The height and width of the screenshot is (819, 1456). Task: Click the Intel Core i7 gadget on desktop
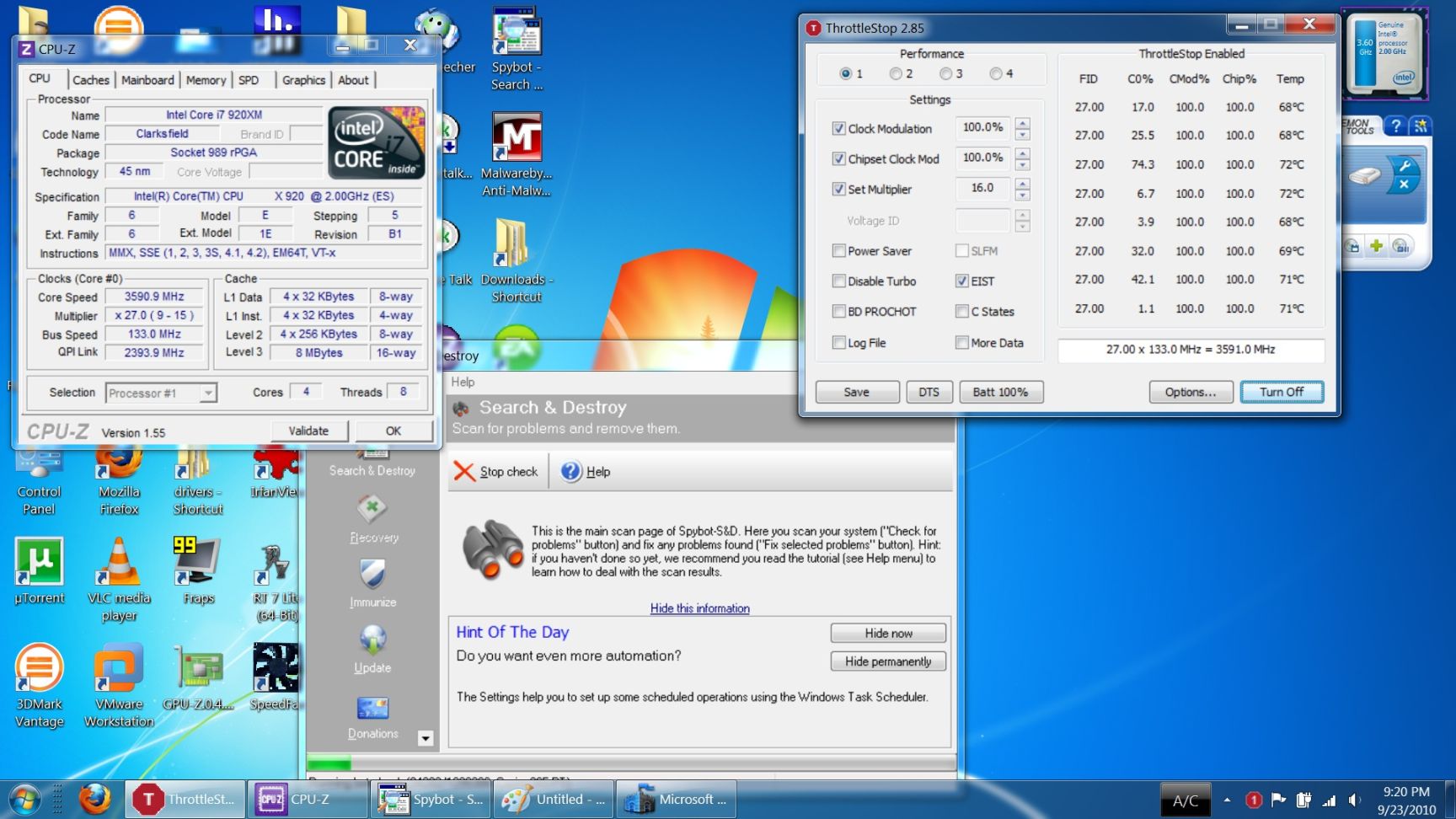coord(1385,56)
